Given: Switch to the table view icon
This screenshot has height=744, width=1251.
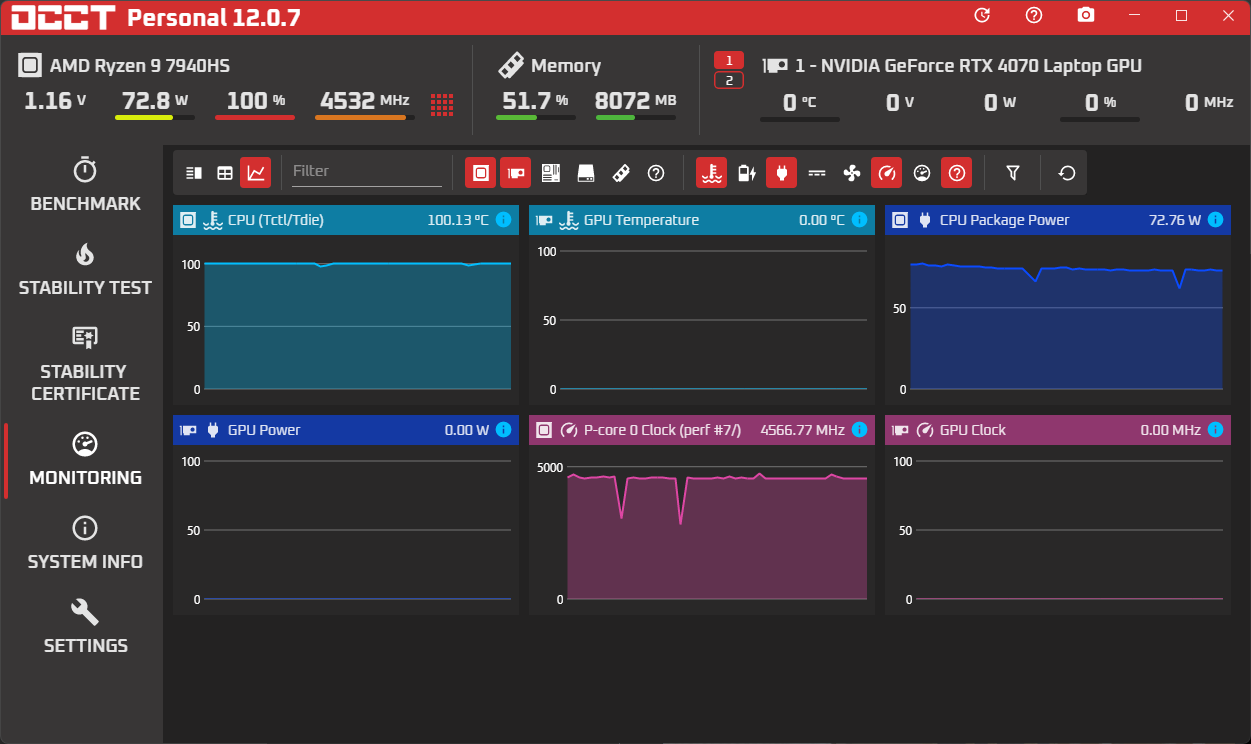Looking at the screenshot, I should point(225,172).
